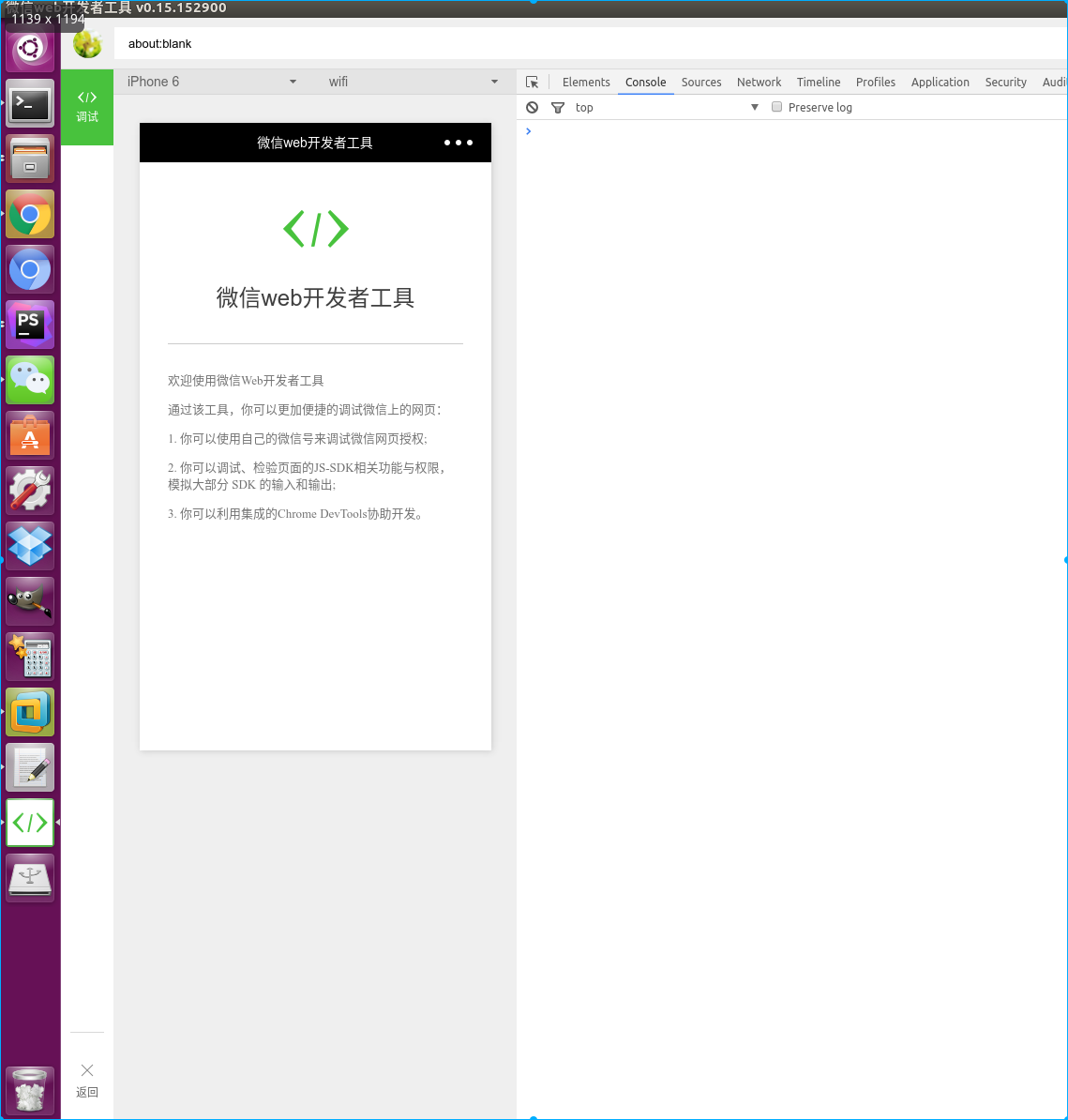
Task: Launch Google Chrome from the launcher
Action: click(x=30, y=214)
